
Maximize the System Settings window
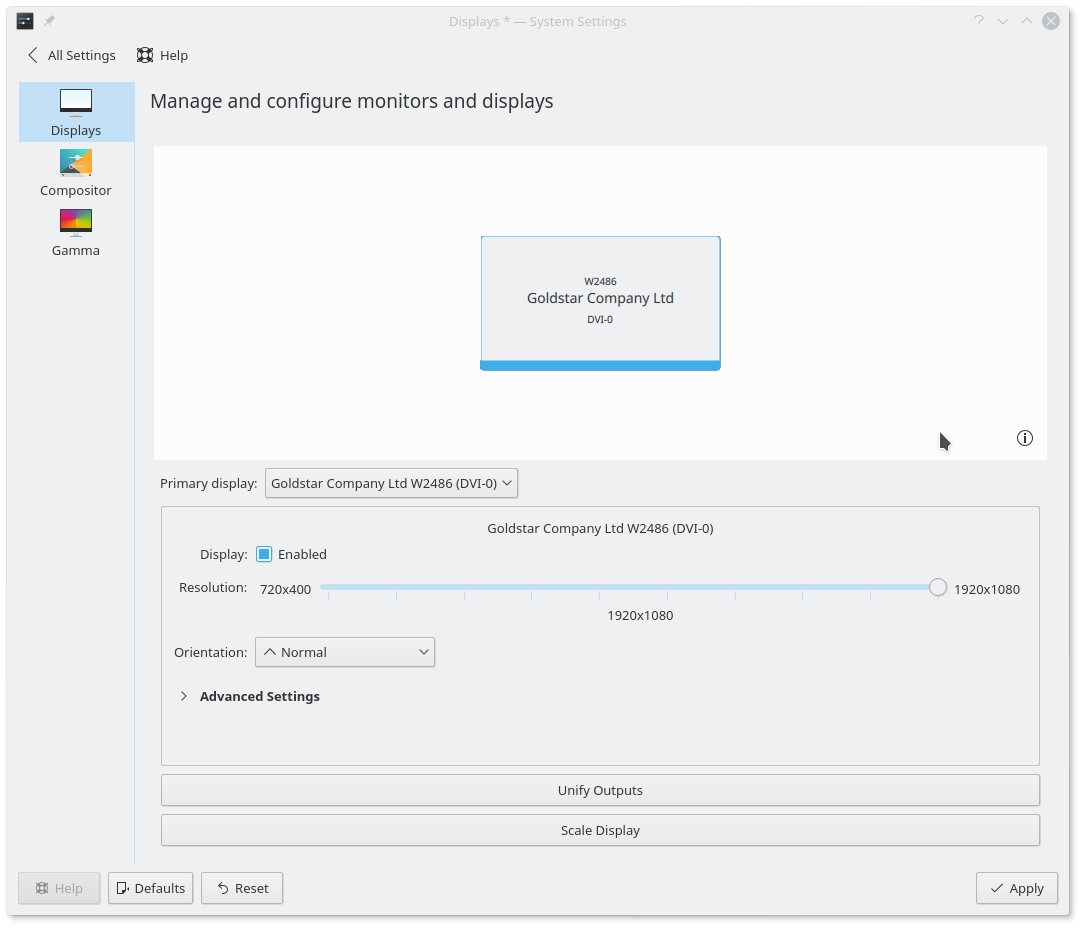(1027, 21)
